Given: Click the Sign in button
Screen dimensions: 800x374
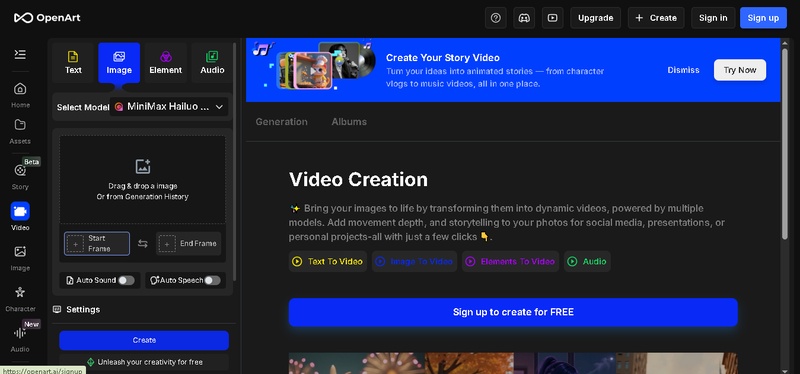Looking at the screenshot, I should [713, 18].
